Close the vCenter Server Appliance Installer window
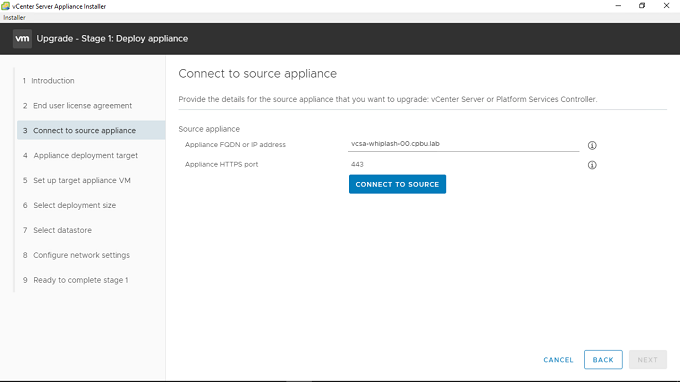 pyautogui.click(x=666, y=6)
